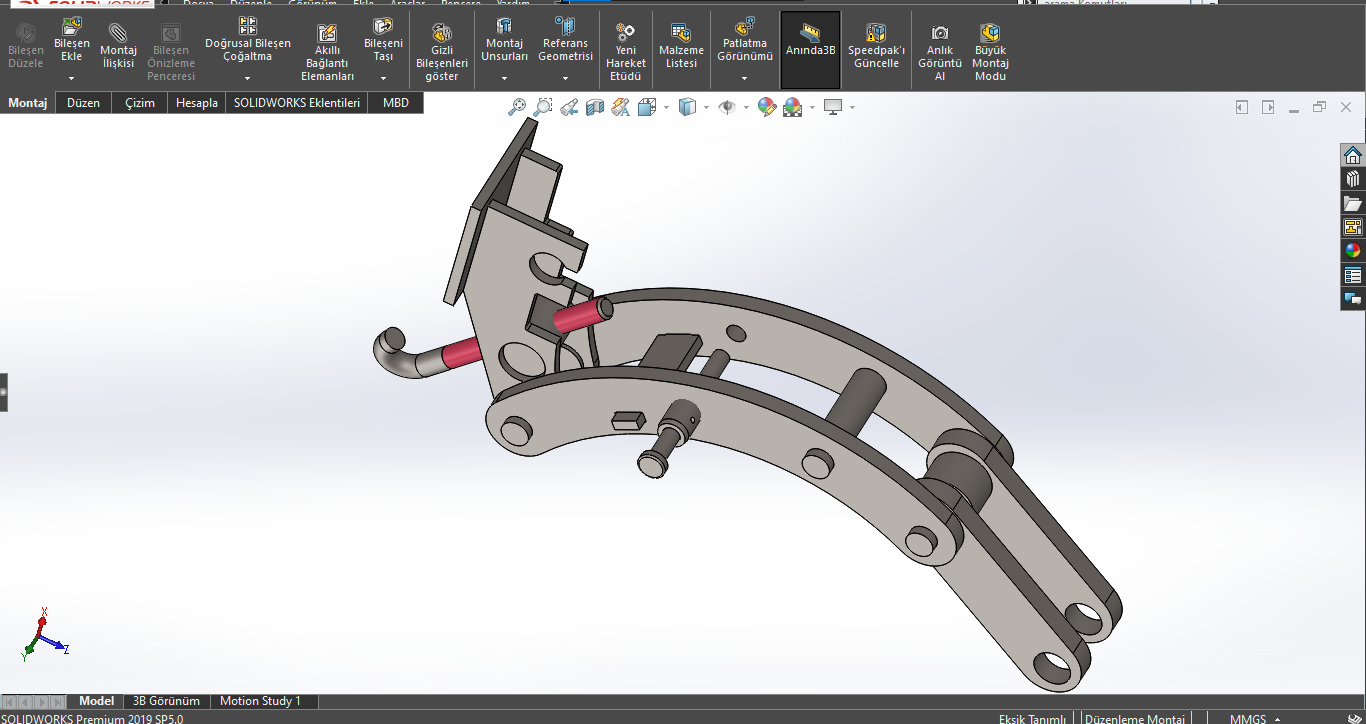Open the View Settings dropdown arrow
Screen dimensions: 1366x724
852,107
